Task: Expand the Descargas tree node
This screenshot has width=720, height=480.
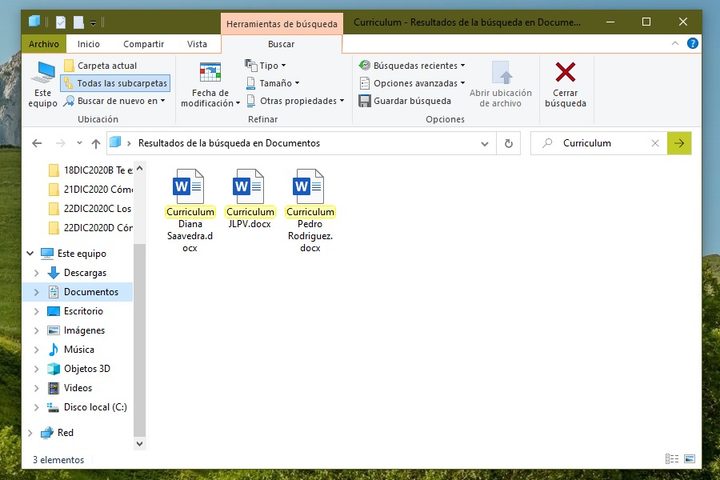Action: pos(36,273)
